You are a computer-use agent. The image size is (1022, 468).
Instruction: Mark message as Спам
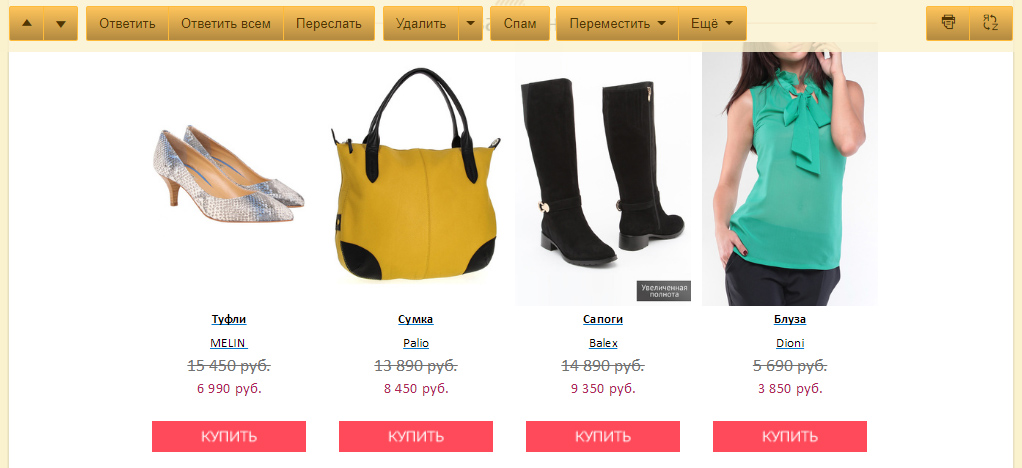click(520, 23)
